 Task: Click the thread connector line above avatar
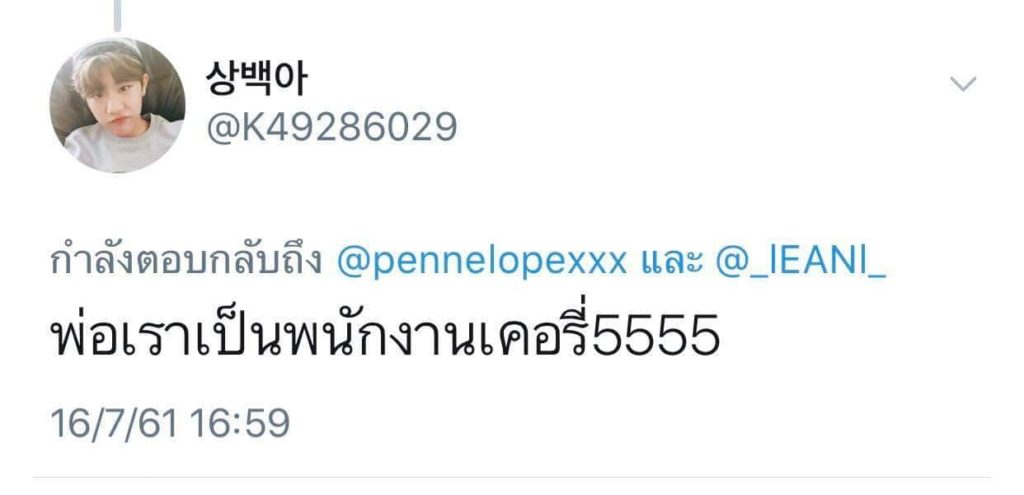point(118,16)
